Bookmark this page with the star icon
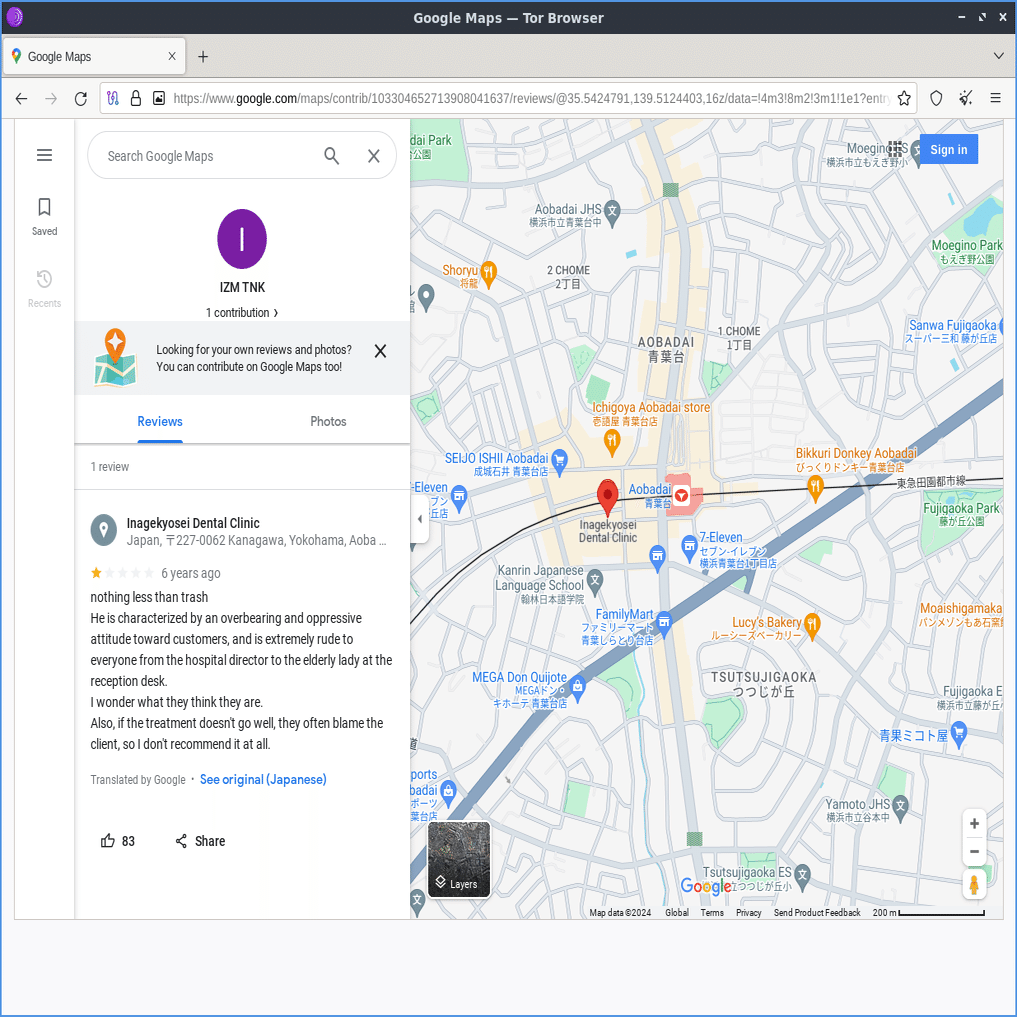This screenshot has width=1017, height=1017. pyautogui.click(x=904, y=99)
